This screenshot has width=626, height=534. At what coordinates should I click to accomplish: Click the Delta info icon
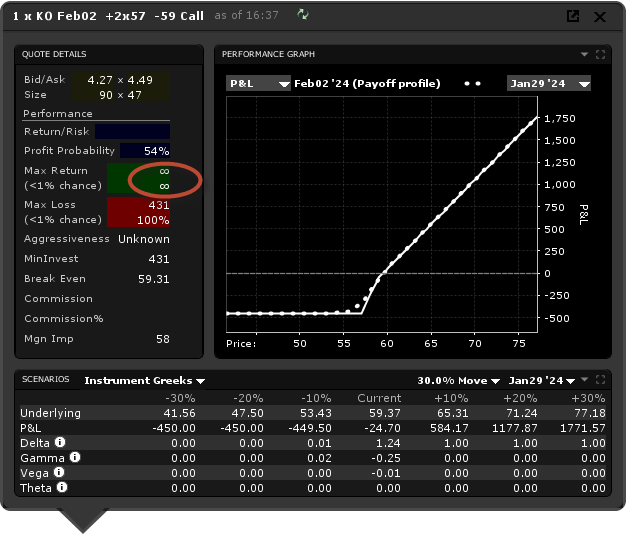pos(60,441)
